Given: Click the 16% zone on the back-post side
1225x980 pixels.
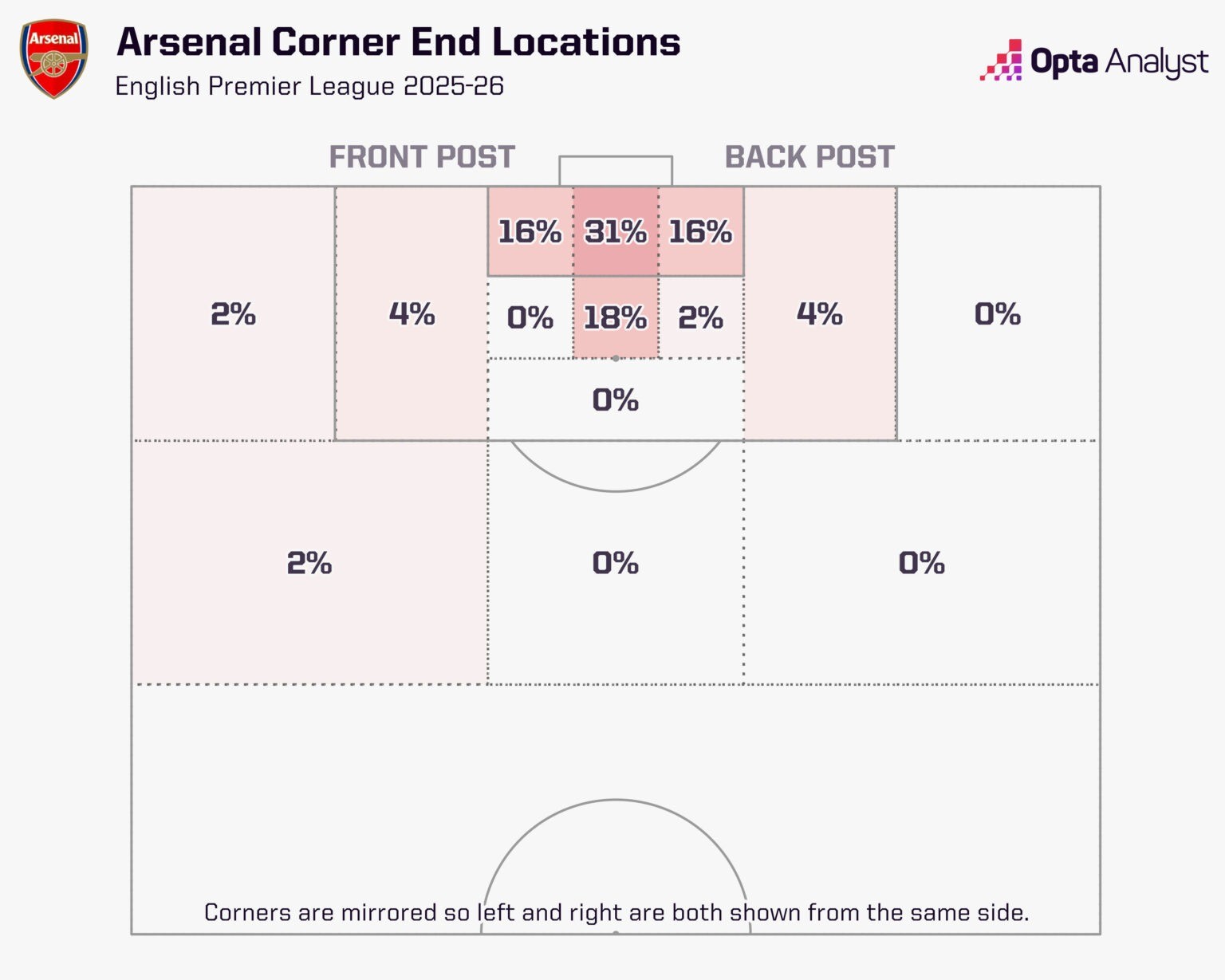Looking at the screenshot, I should click(700, 232).
